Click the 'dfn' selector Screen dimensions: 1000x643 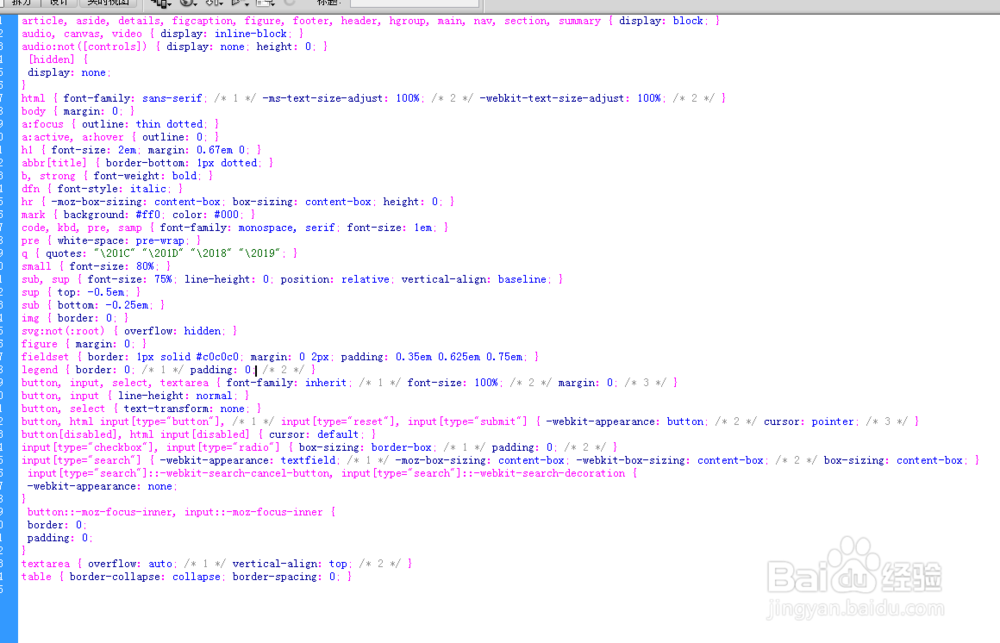(31, 189)
